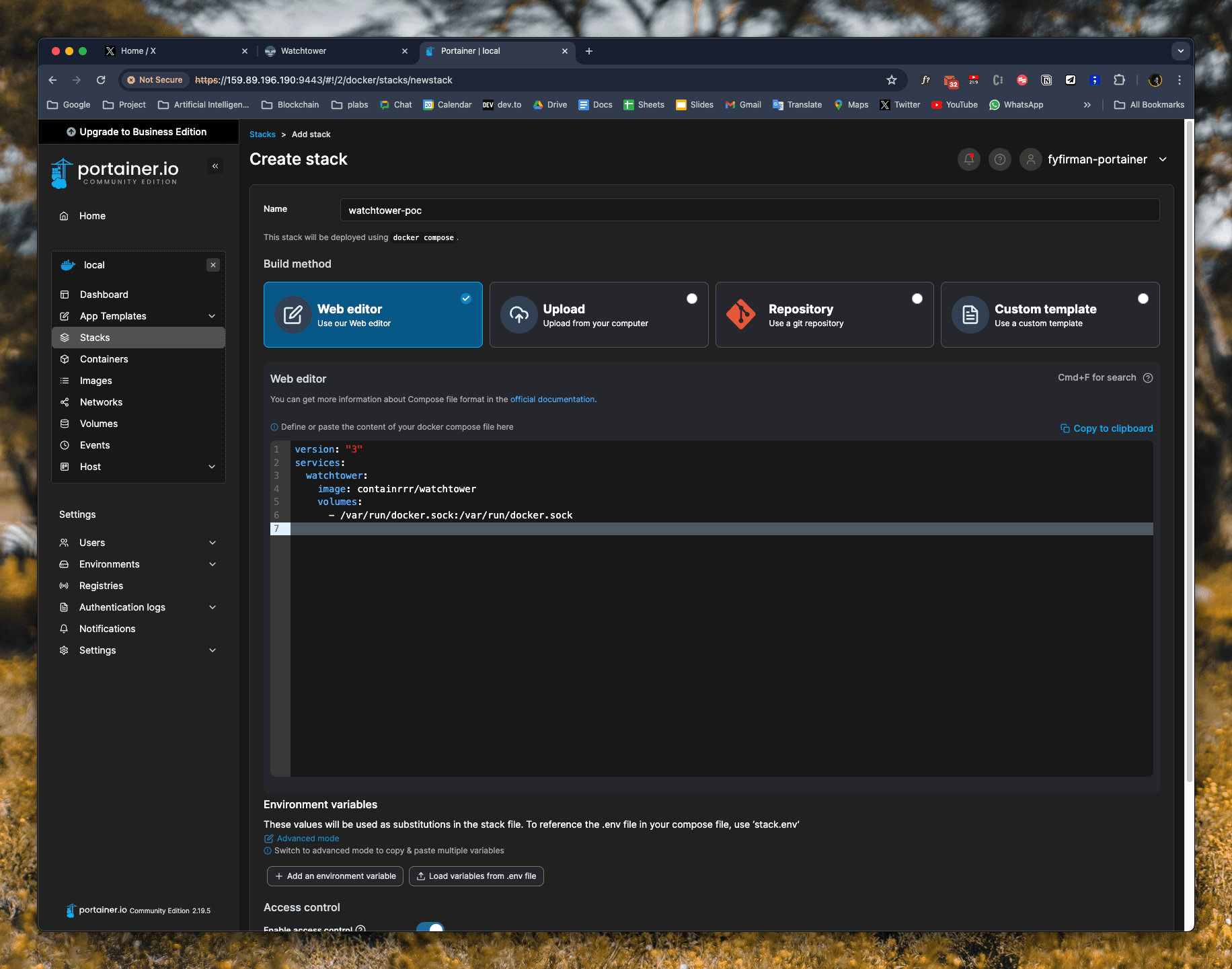The width and height of the screenshot is (1232, 969).
Task: Open the Notion extension icon
Action: [1046, 80]
